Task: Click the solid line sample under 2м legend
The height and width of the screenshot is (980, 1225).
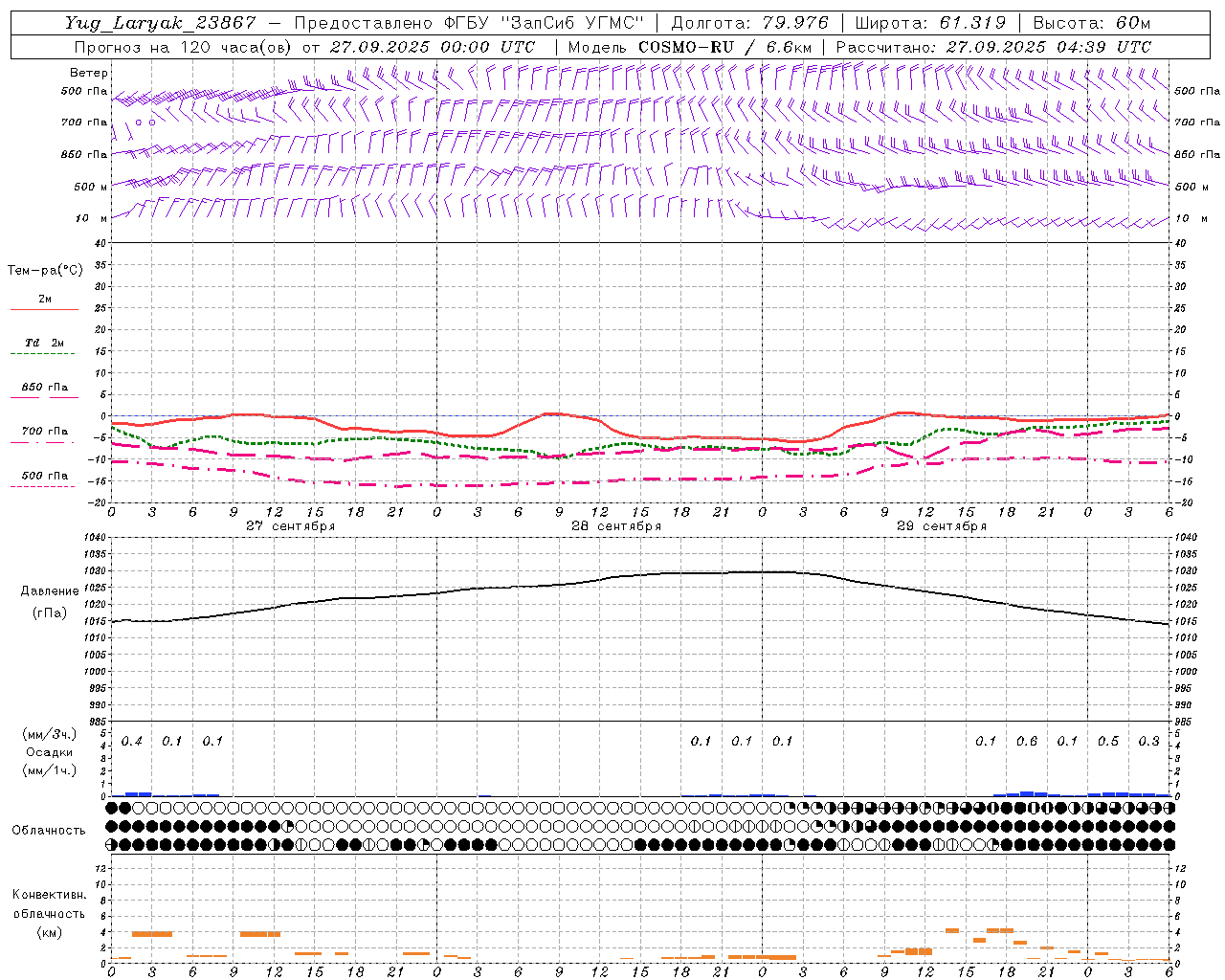Action: tap(44, 310)
